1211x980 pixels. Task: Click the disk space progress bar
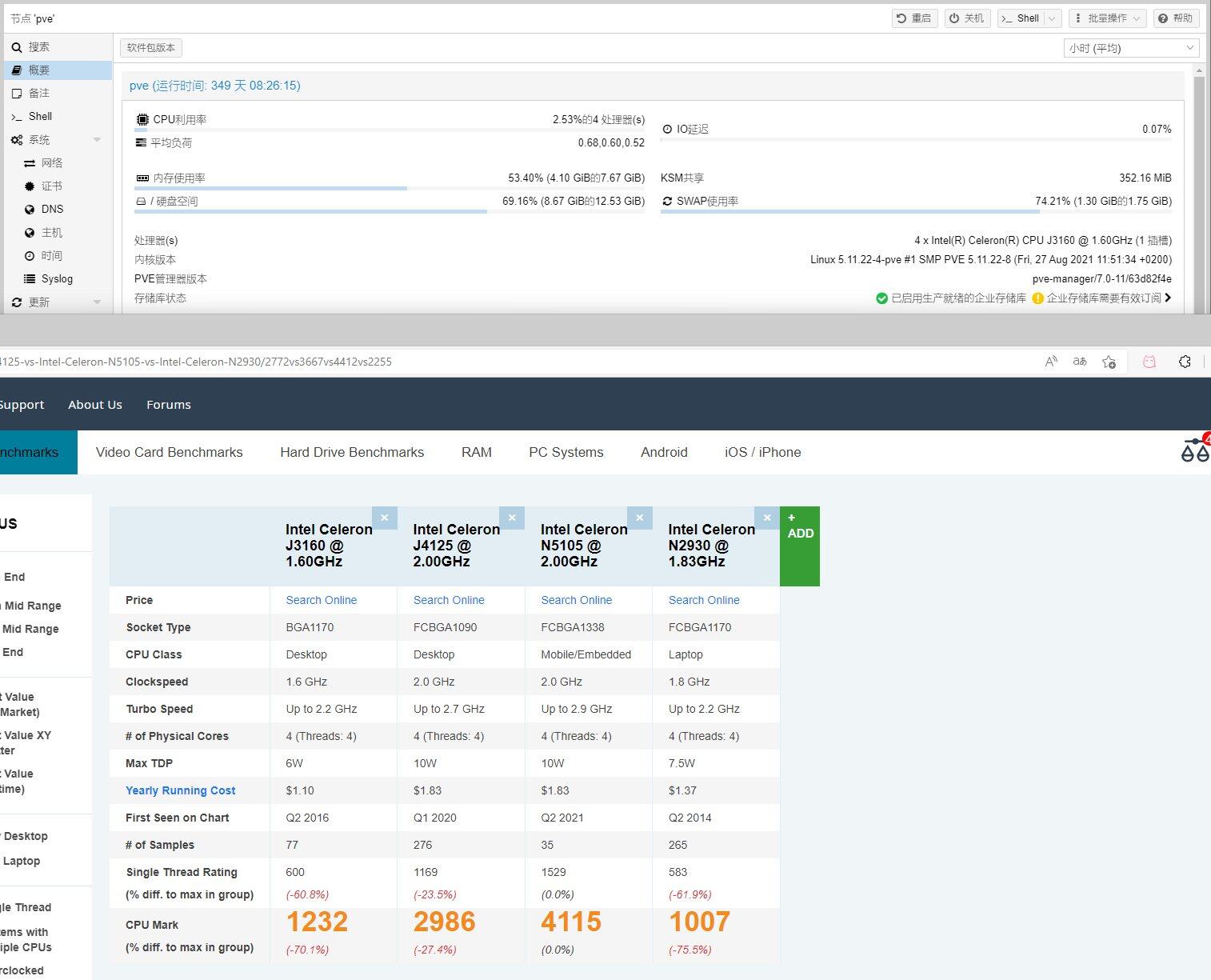click(390, 212)
